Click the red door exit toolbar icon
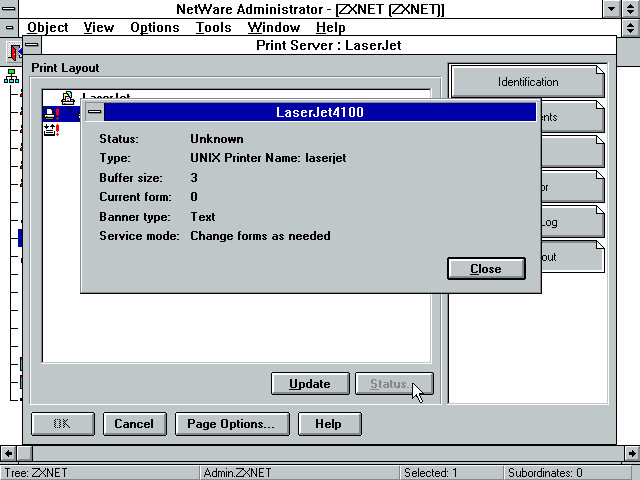The width and height of the screenshot is (640, 480). [15, 52]
